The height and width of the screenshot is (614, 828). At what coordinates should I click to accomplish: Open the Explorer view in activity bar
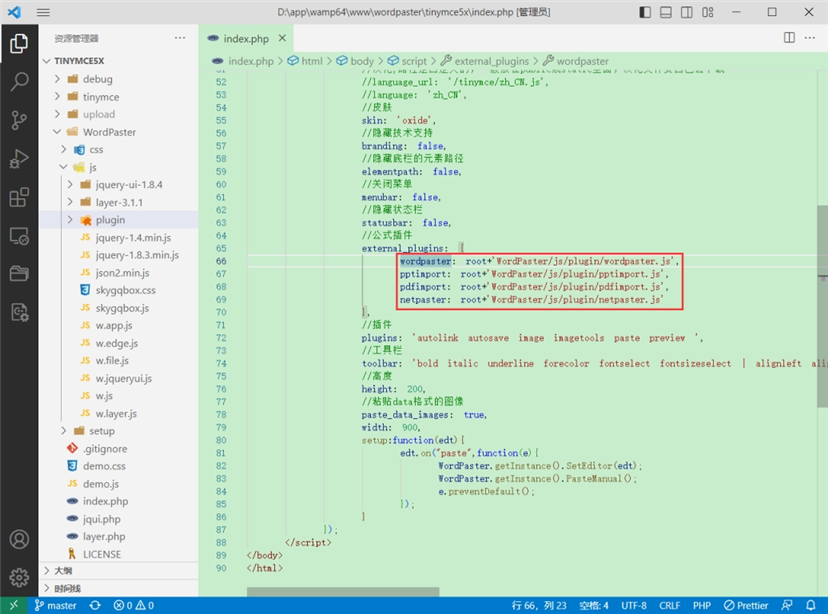[19, 43]
